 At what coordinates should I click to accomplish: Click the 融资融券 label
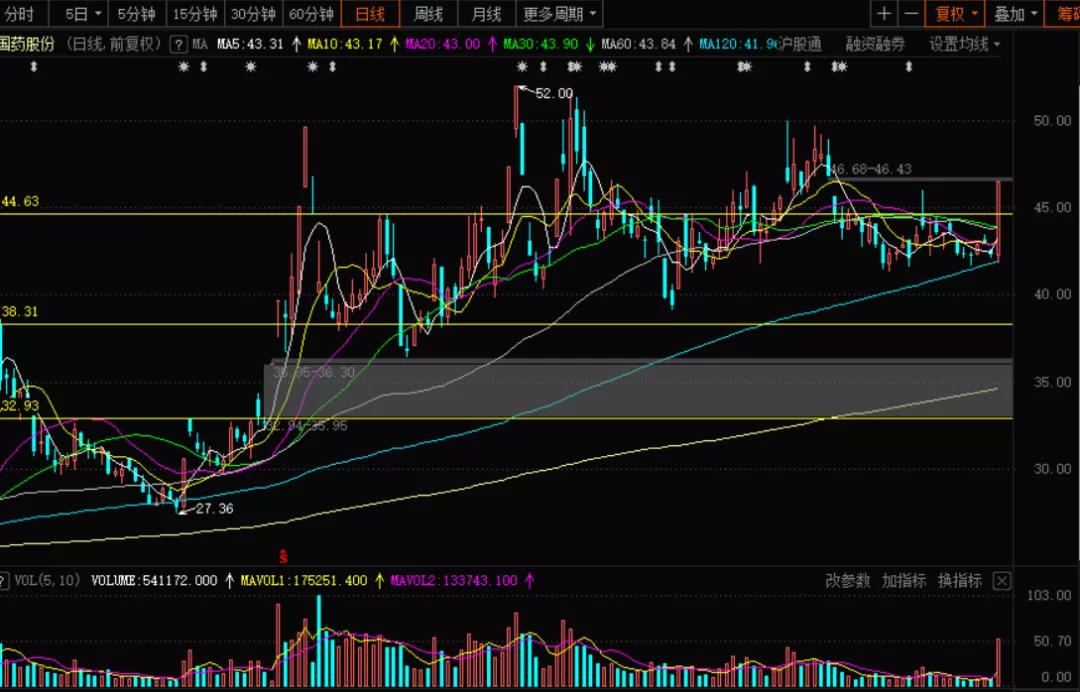pos(875,44)
